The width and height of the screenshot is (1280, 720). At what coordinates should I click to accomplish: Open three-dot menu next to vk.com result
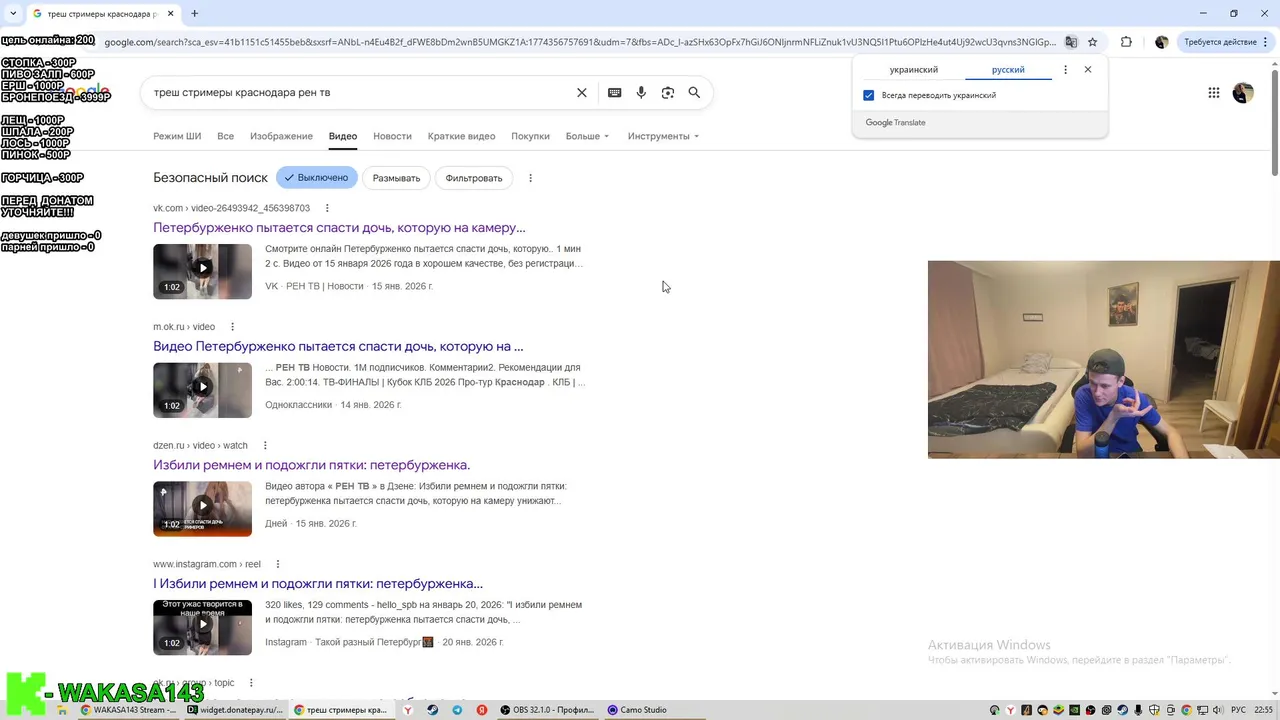point(327,208)
